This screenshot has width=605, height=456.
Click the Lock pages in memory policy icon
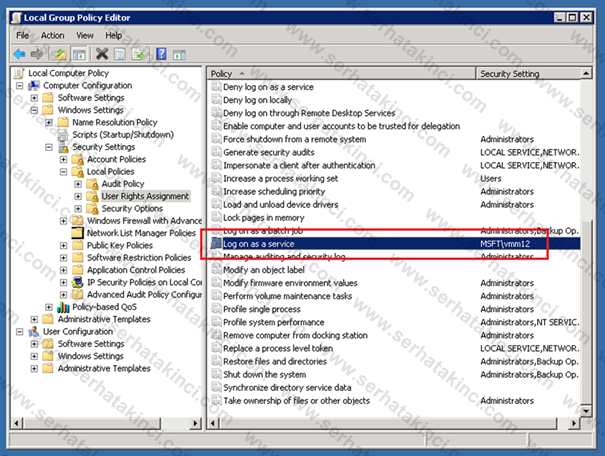point(216,218)
